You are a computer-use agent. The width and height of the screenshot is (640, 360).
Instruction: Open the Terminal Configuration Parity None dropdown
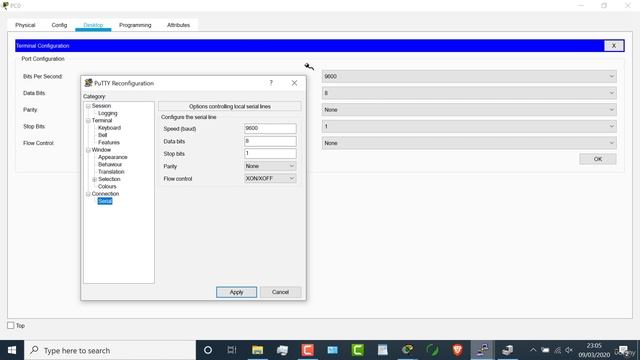point(469,110)
